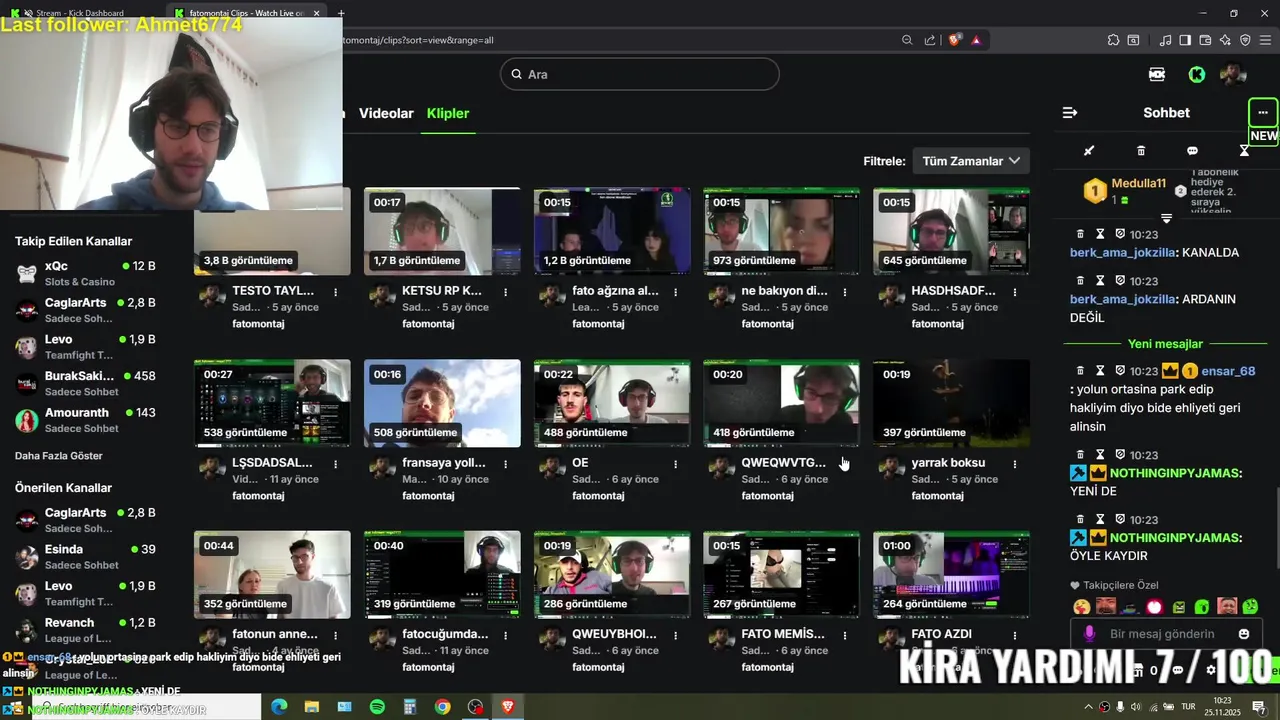Collapse the Sohbet chat panel arrow icon
This screenshot has height=720, width=1280.
[x=1069, y=113]
